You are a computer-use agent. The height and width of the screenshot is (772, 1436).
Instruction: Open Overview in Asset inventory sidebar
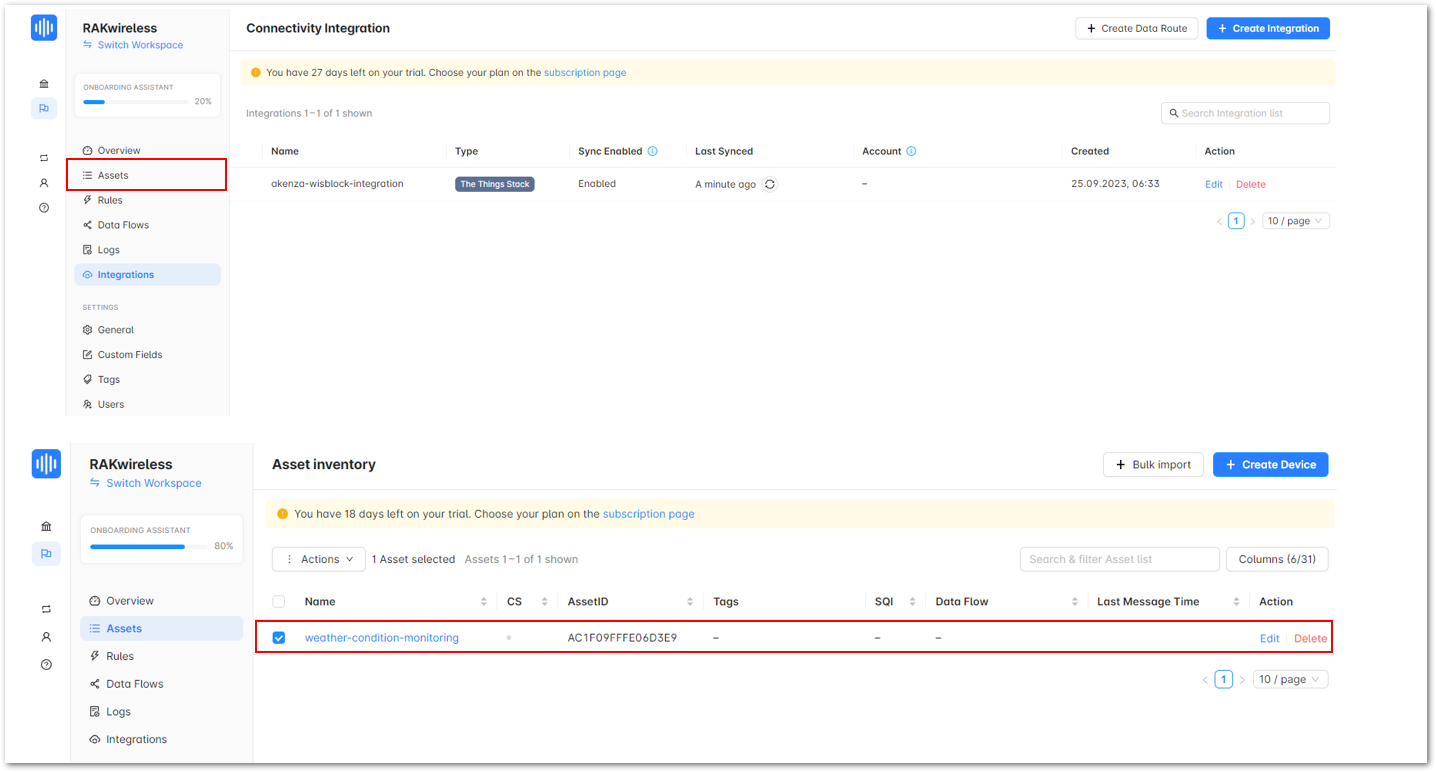tap(161, 601)
